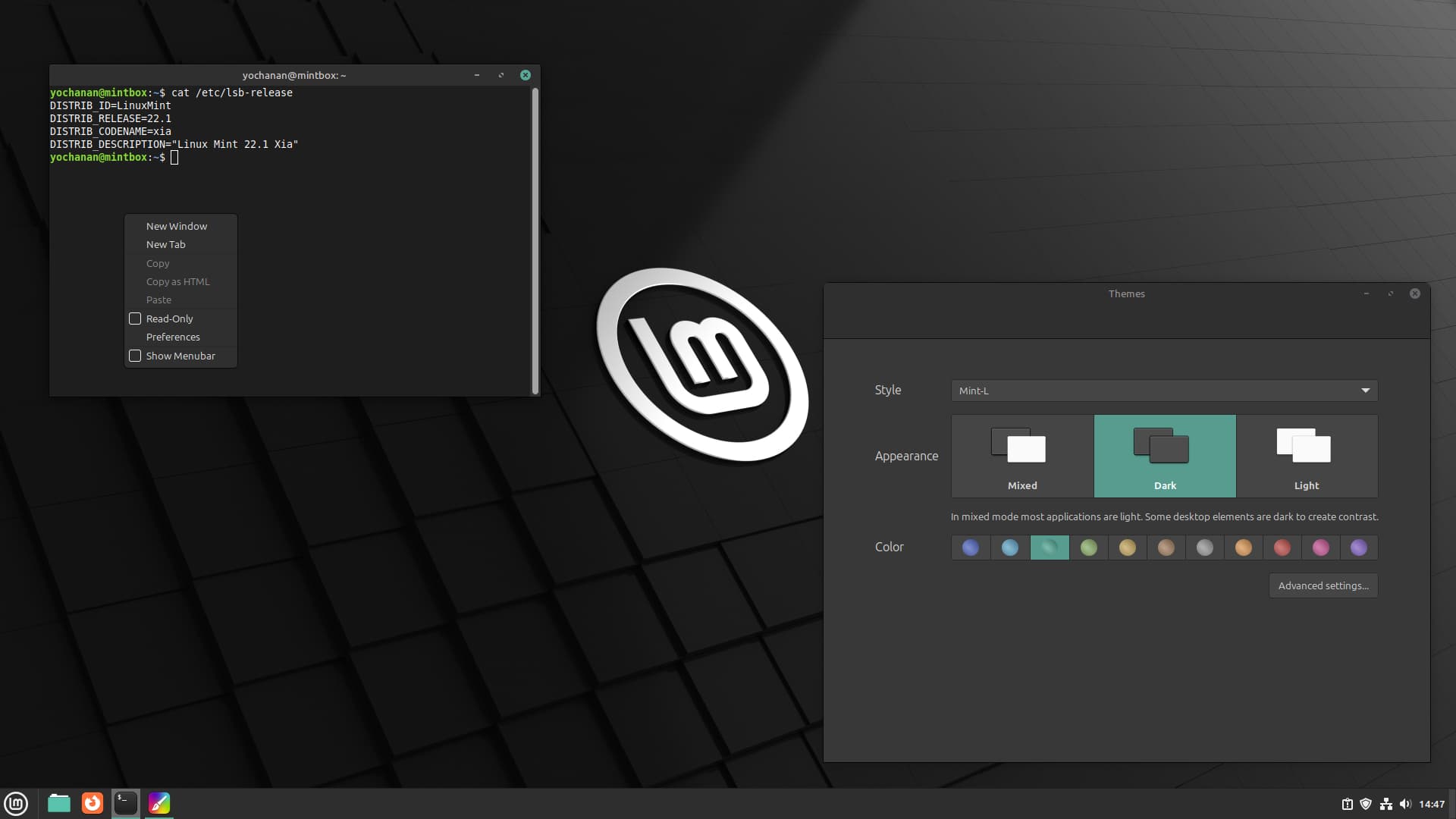
Task: Open the update manager shield icon
Action: (x=1366, y=804)
